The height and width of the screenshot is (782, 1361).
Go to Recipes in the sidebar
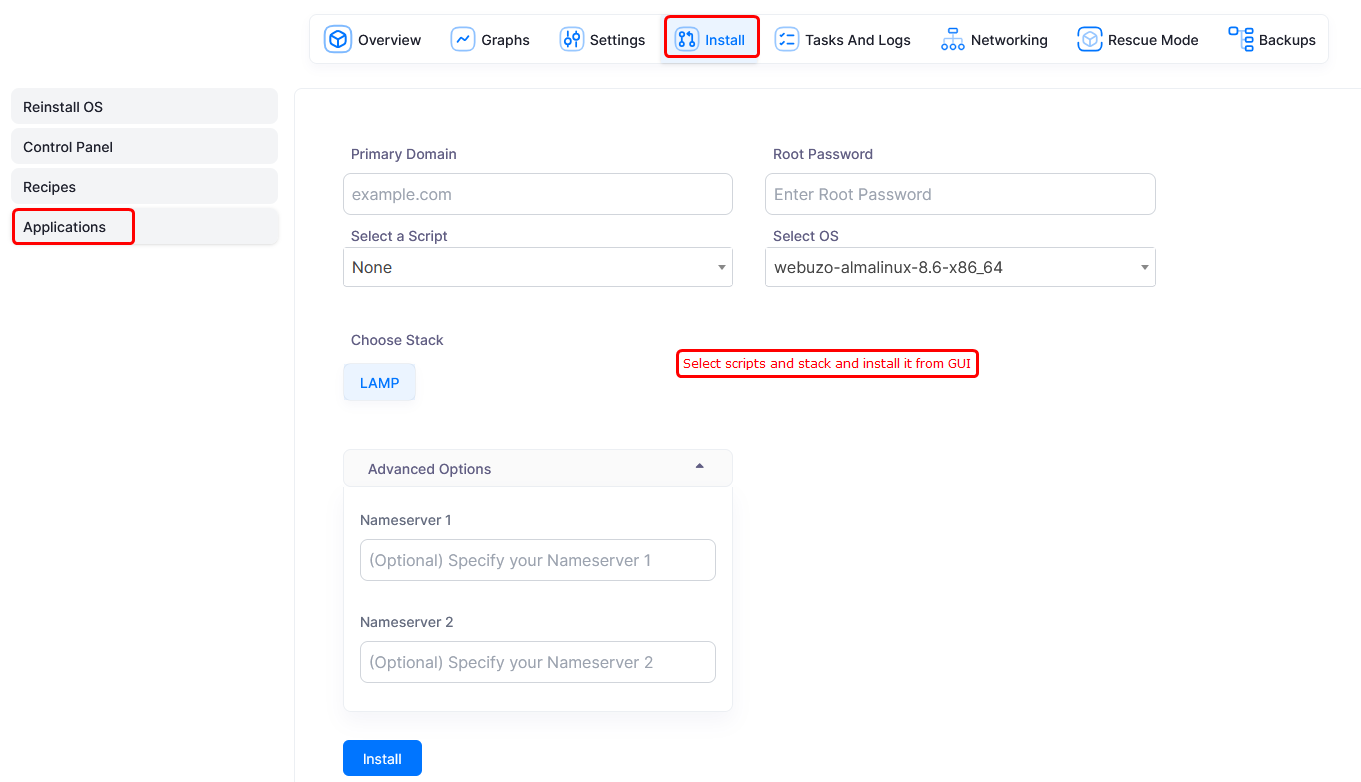(x=144, y=187)
